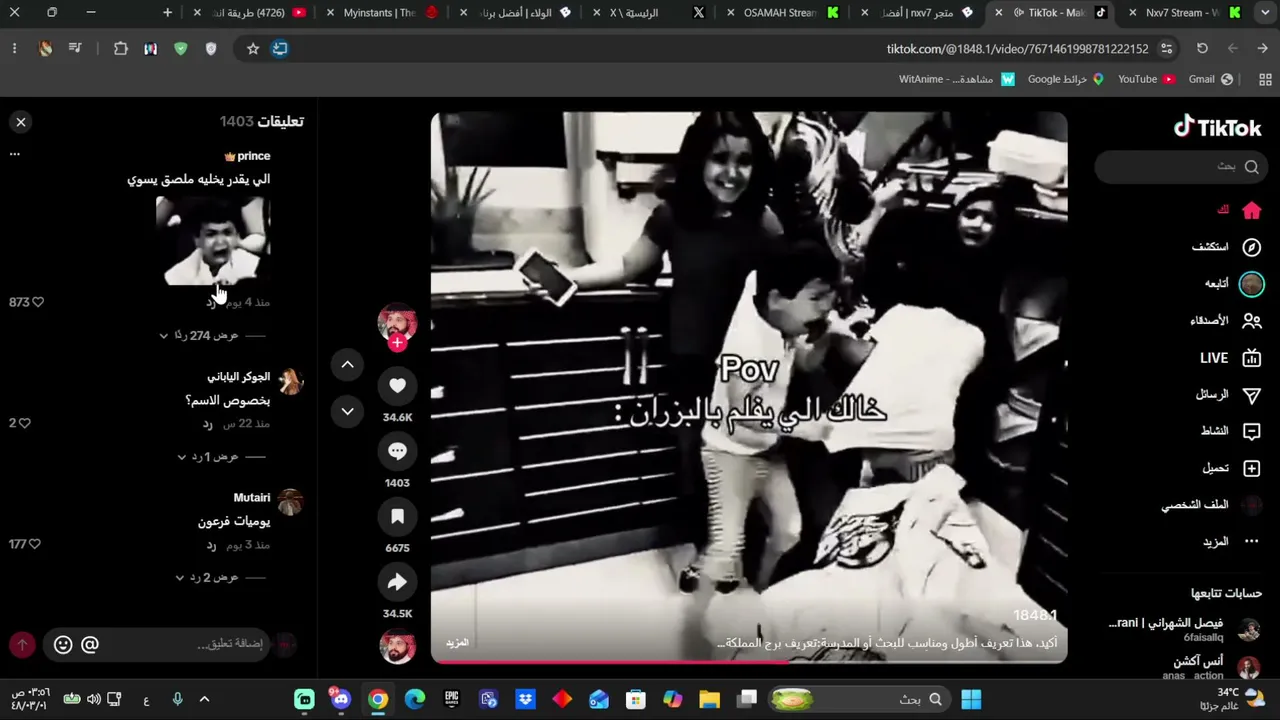Open الجوكر الياباني profile avatar
Viewport: 1280px width, 720px height.
pyautogui.click(x=290, y=381)
